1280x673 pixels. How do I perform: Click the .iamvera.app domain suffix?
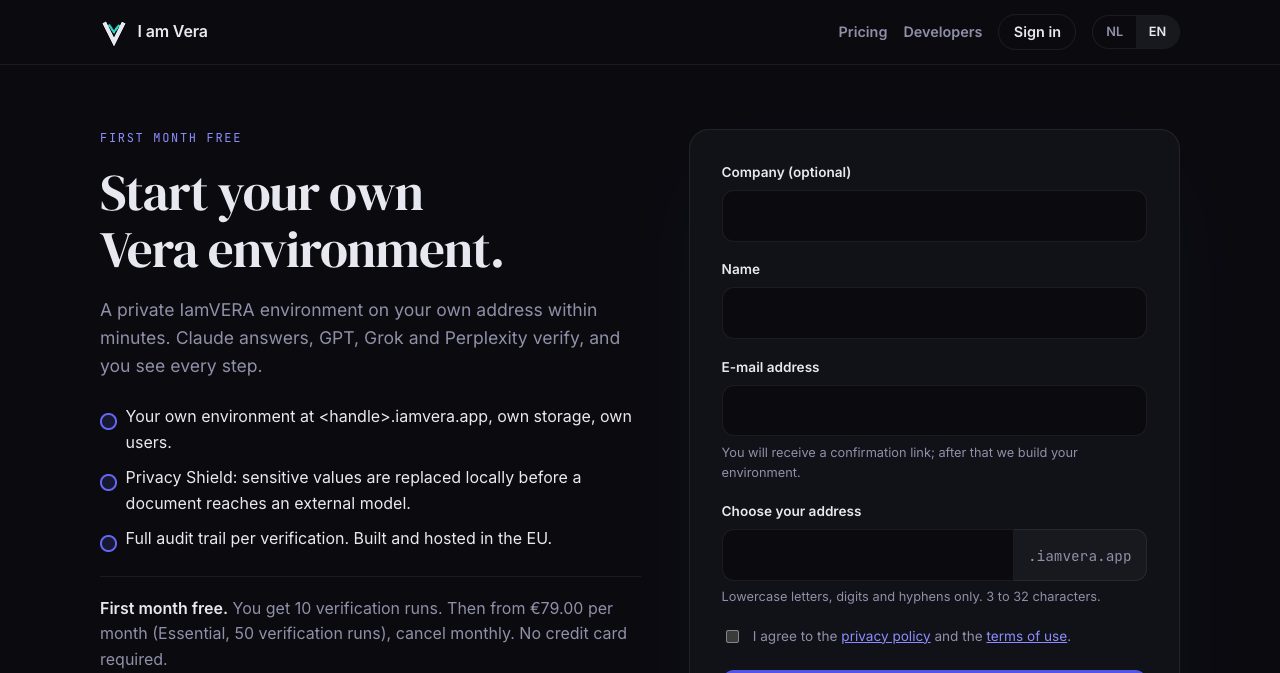pos(1080,556)
